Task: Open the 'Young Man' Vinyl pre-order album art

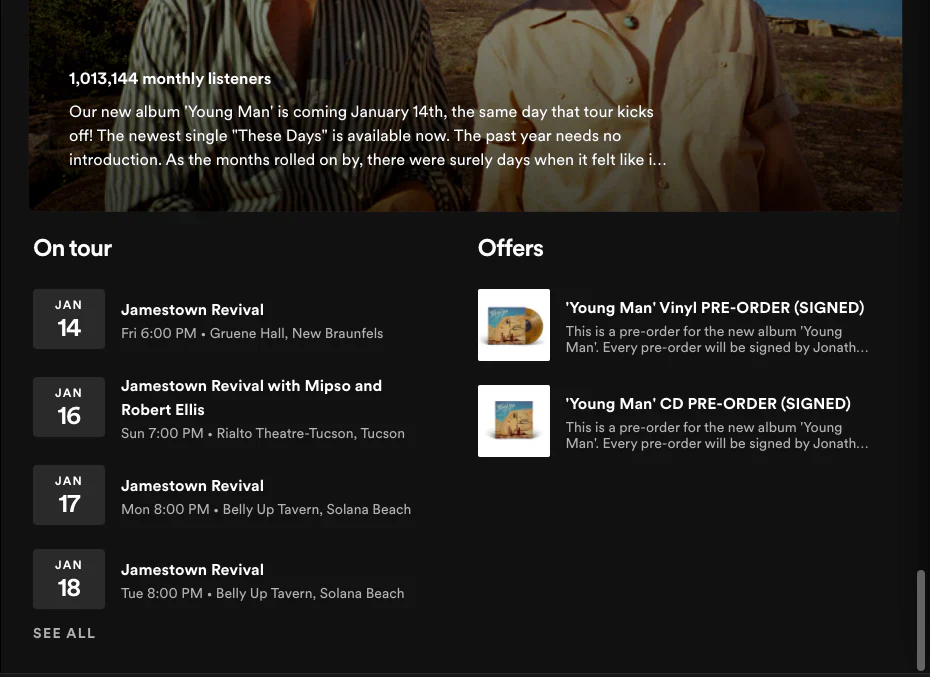Action: [x=513, y=325]
